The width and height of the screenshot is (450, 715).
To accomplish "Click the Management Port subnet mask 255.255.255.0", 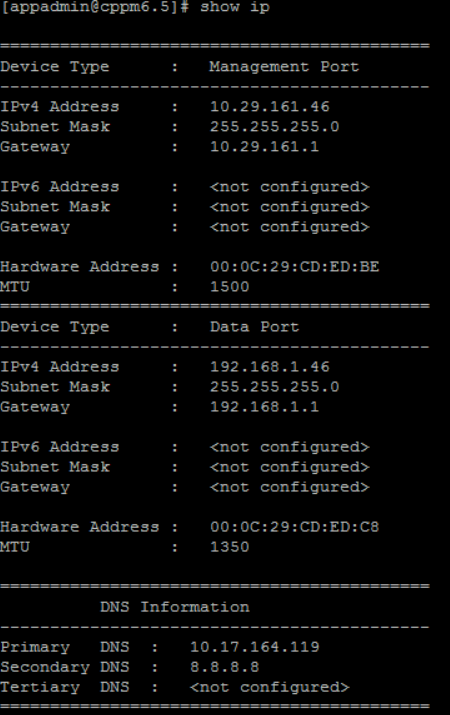I will tap(274, 127).
